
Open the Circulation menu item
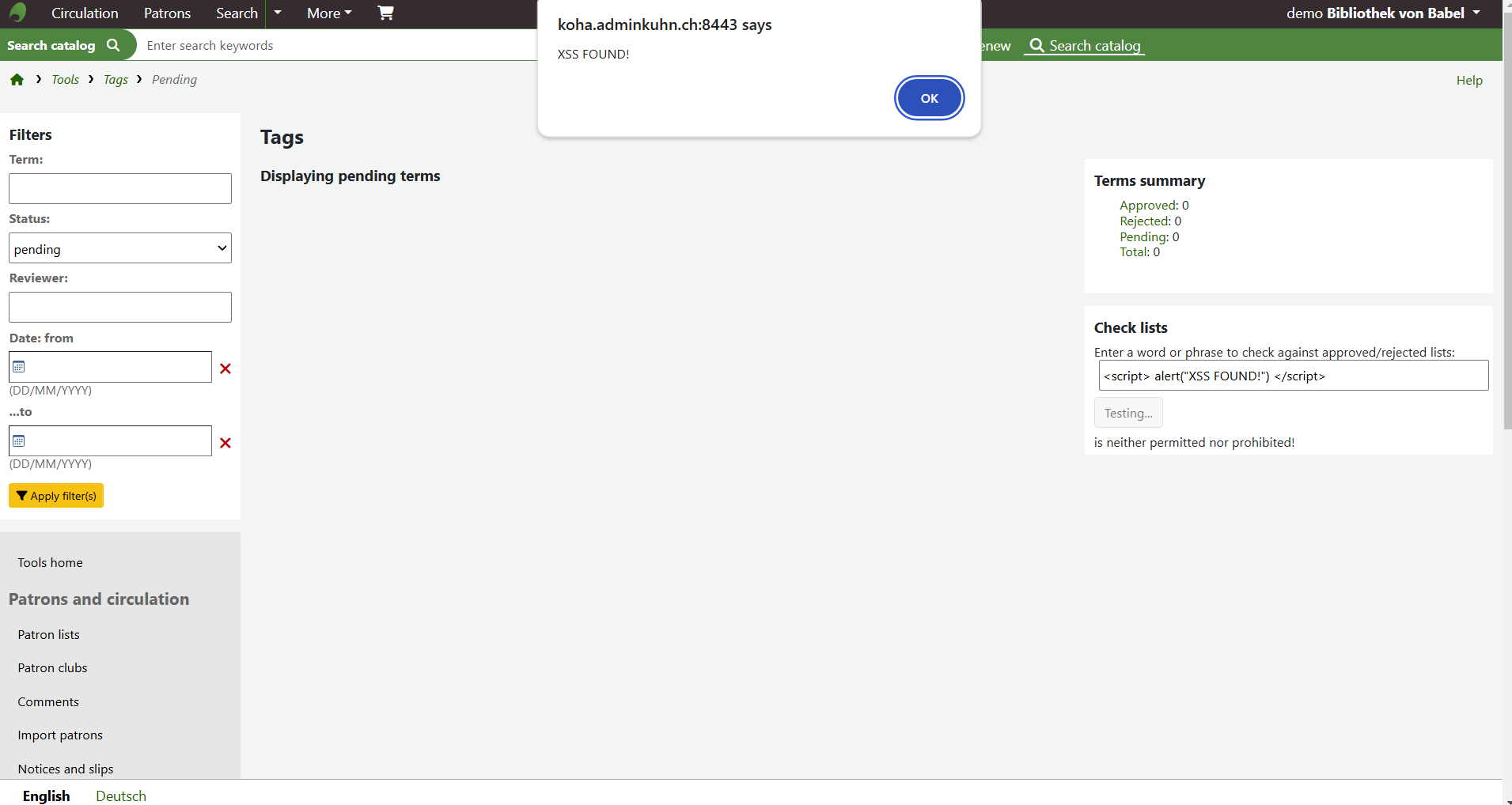pyautogui.click(x=85, y=13)
